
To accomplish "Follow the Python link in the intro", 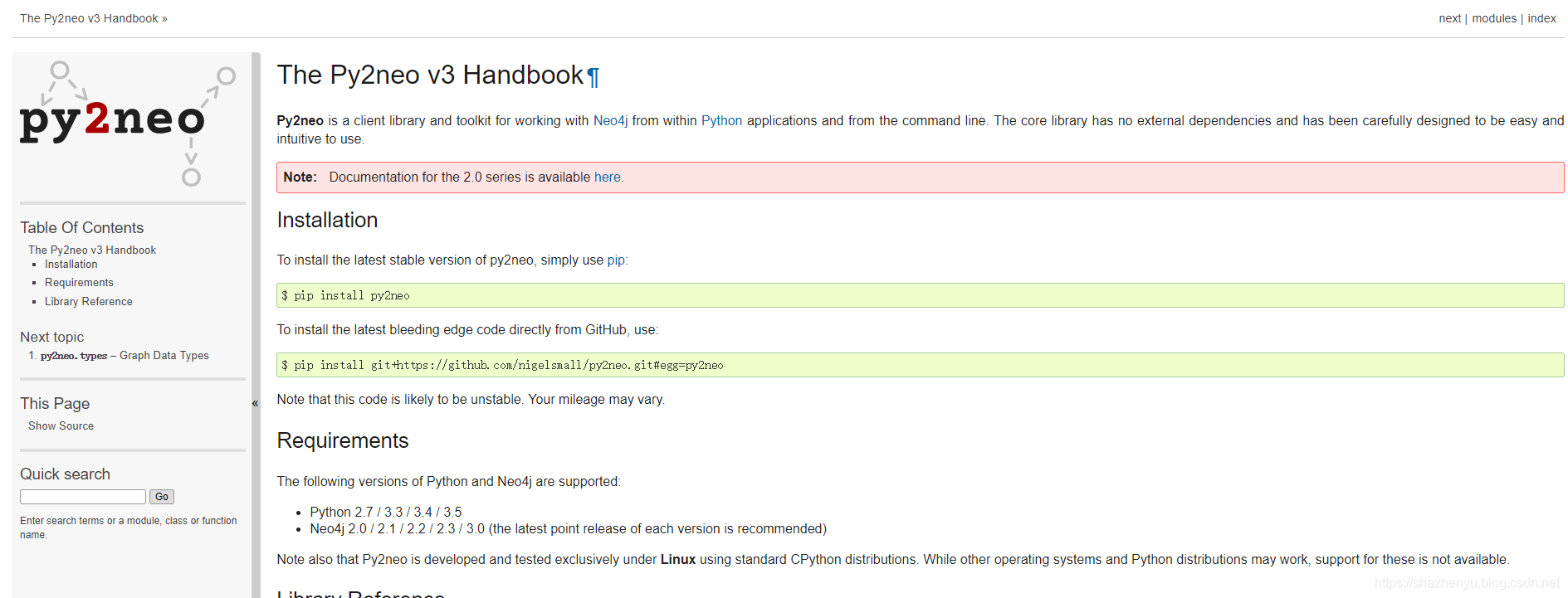I will (x=721, y=120).
